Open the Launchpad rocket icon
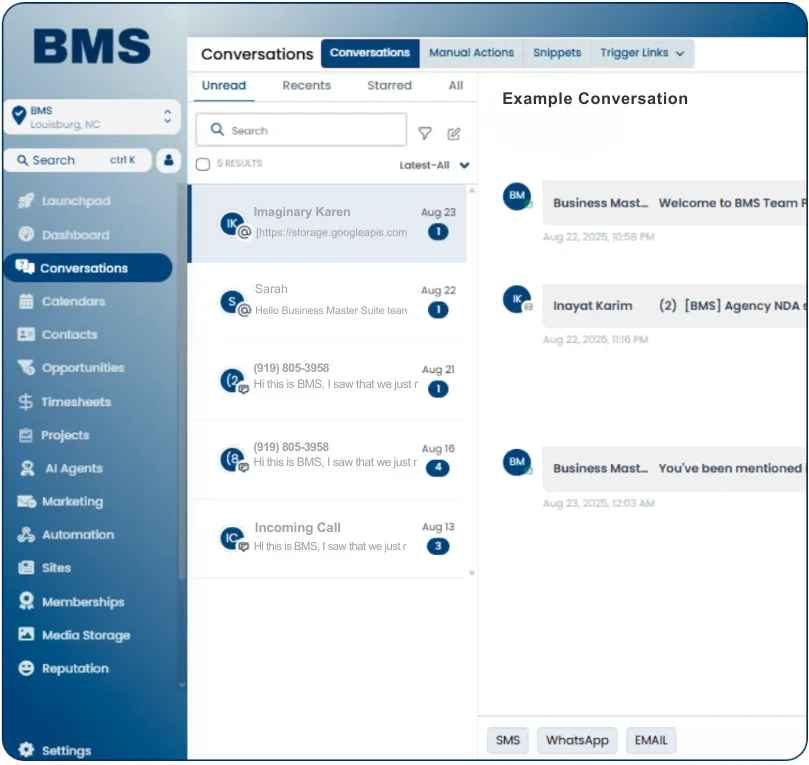This screenshot has height=765, width=809. point(26,201)
